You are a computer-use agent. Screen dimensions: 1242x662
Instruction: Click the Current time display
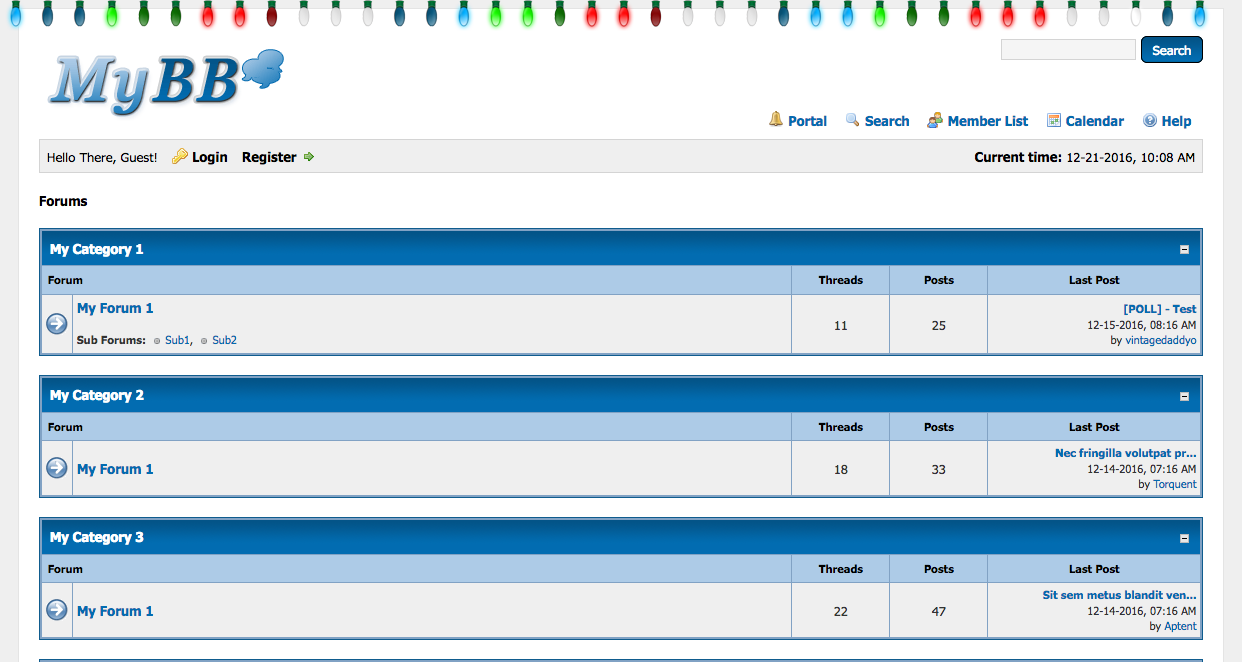tap(1084, 157)
